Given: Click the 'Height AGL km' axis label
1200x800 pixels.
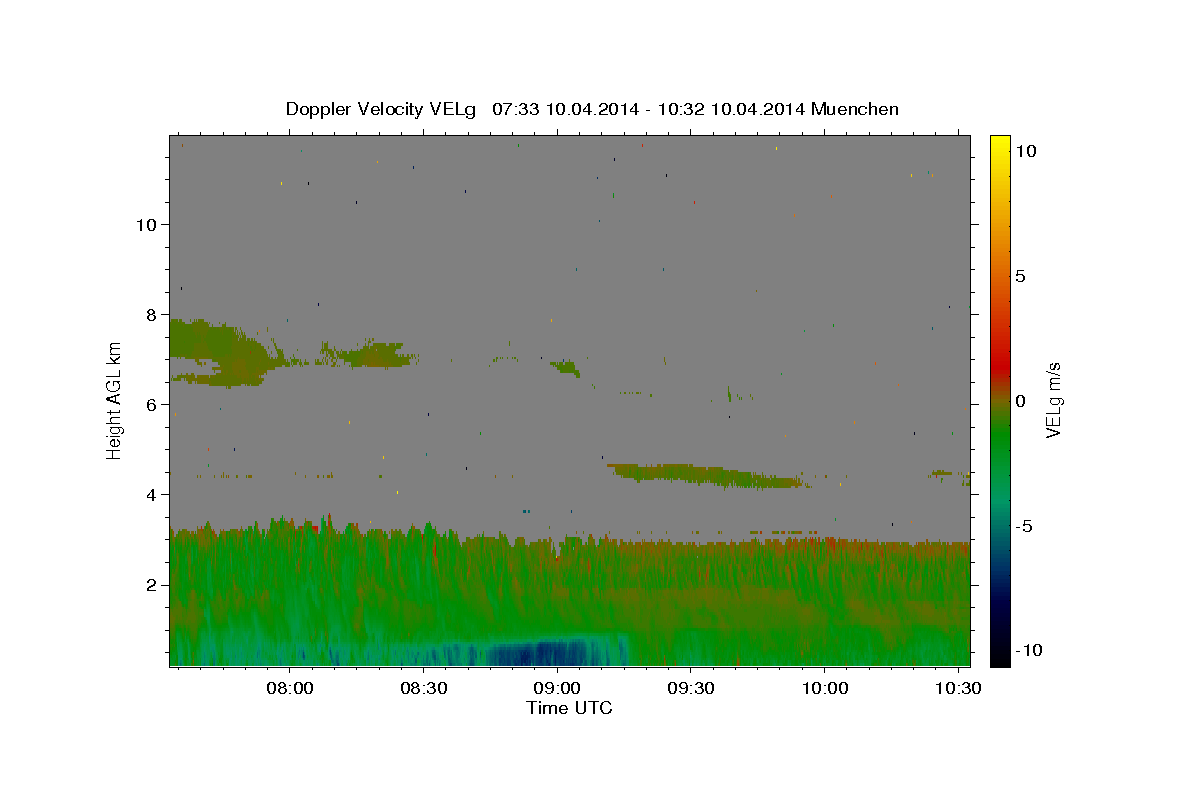Looking at the screenshot, I should tap(114, 400).
